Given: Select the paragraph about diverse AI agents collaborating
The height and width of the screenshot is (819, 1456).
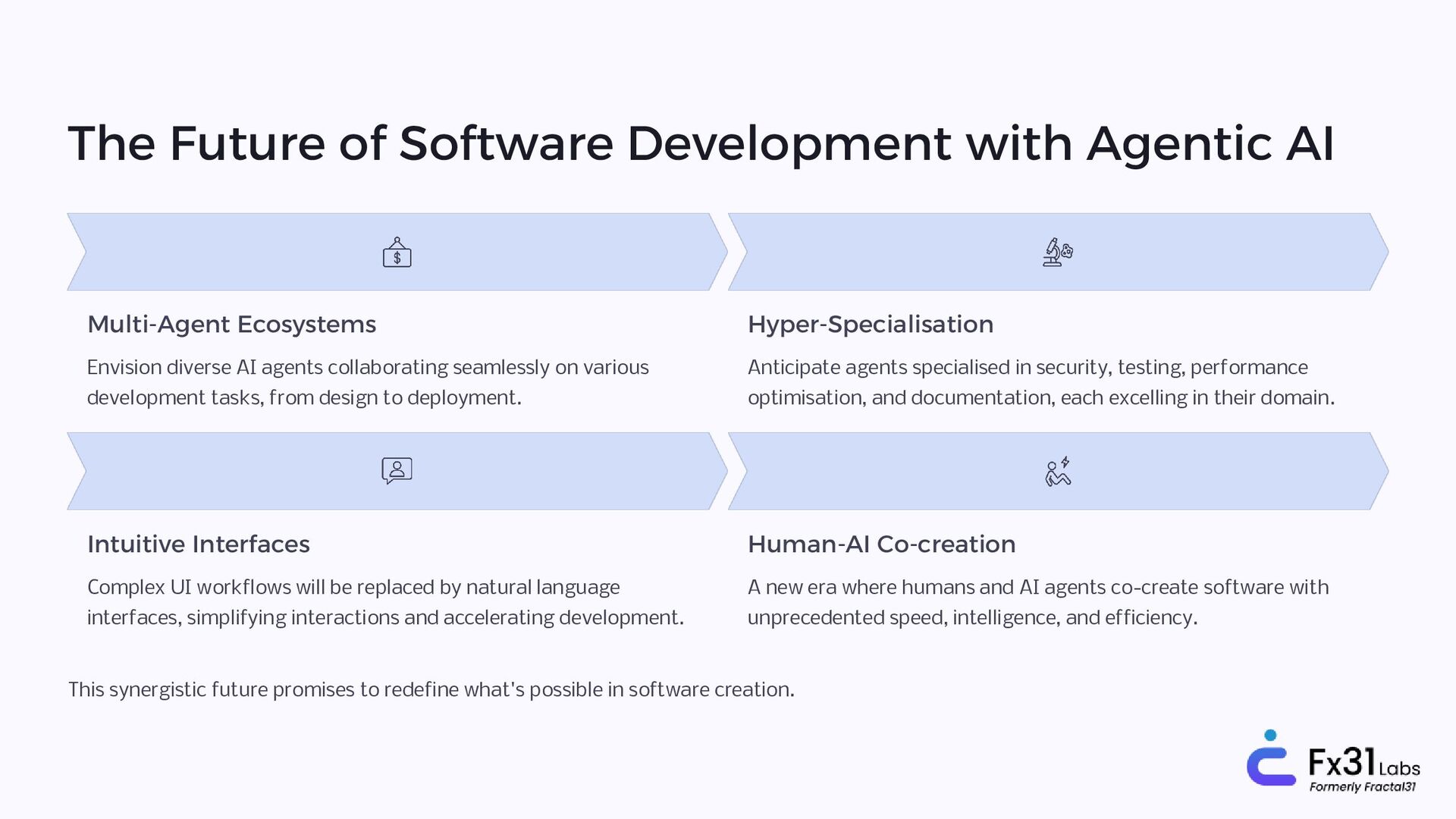Looking at the screenshot, I should 368,382.
